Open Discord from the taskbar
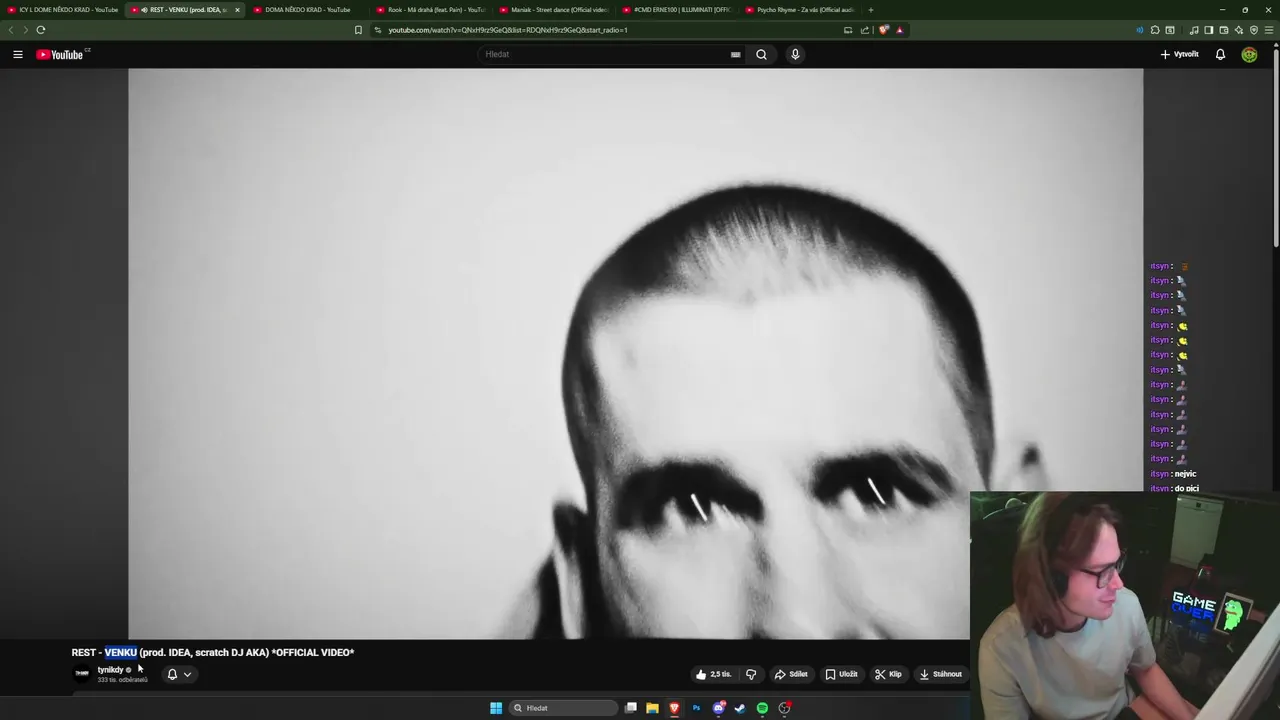1280x720 pixels. pos(718,708)
